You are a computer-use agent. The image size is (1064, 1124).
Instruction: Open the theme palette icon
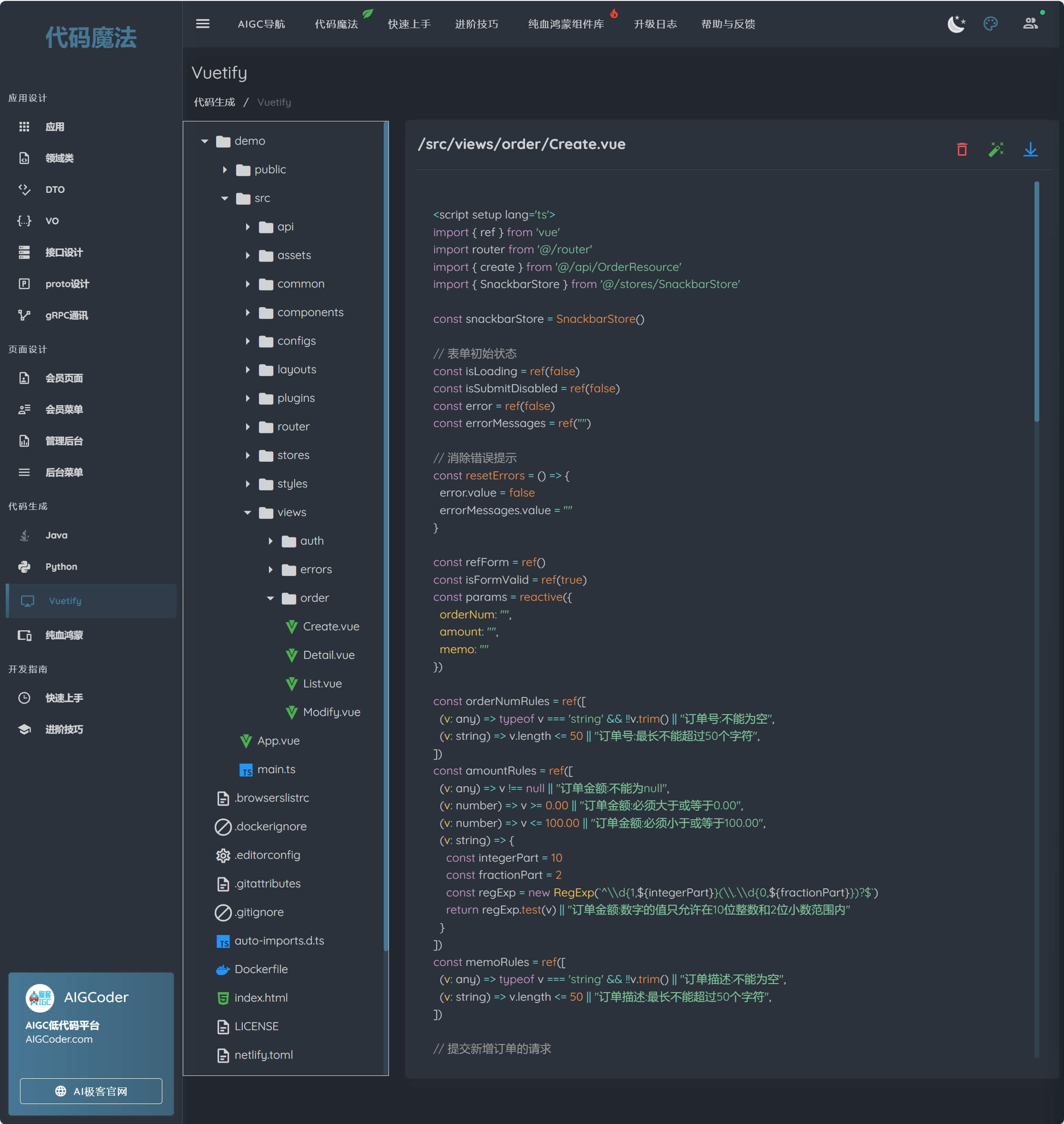tap(990, 24)
